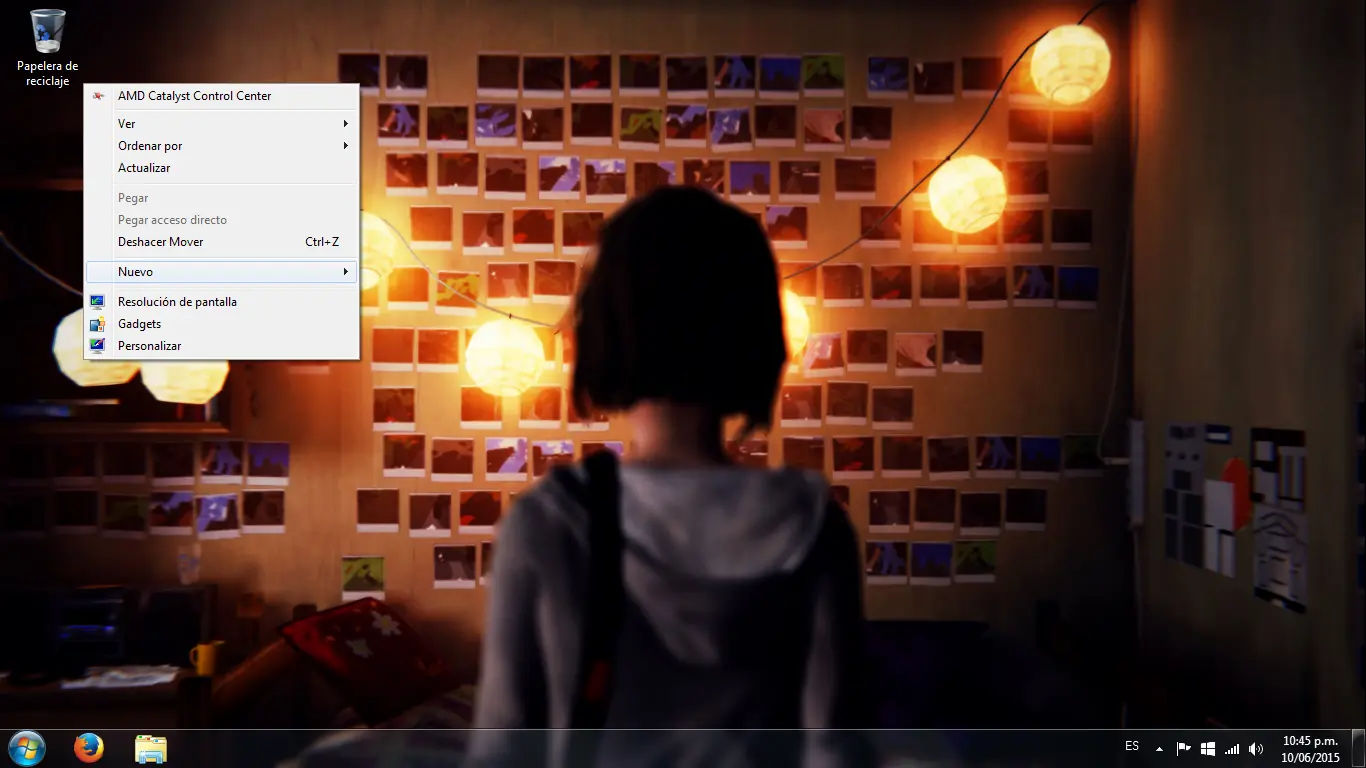Open the volume speaker tray icon
Screen dimensions: 1366x768
[1256, 748]
